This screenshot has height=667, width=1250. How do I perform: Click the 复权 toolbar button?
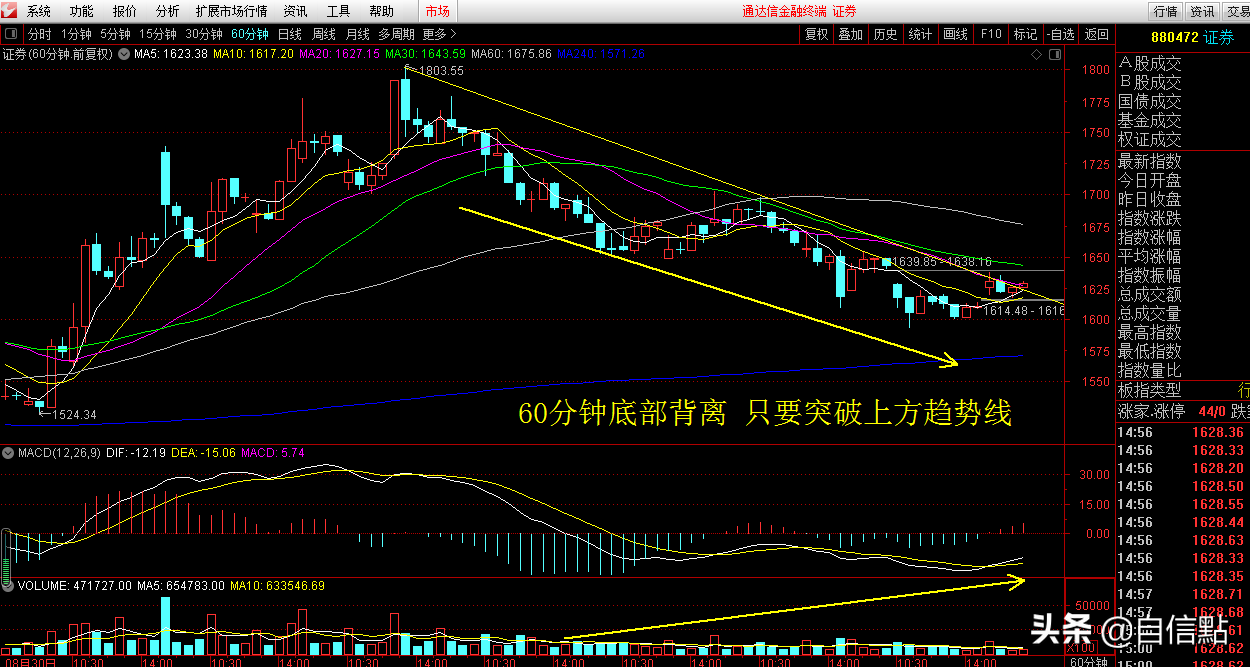click(816, 34)
